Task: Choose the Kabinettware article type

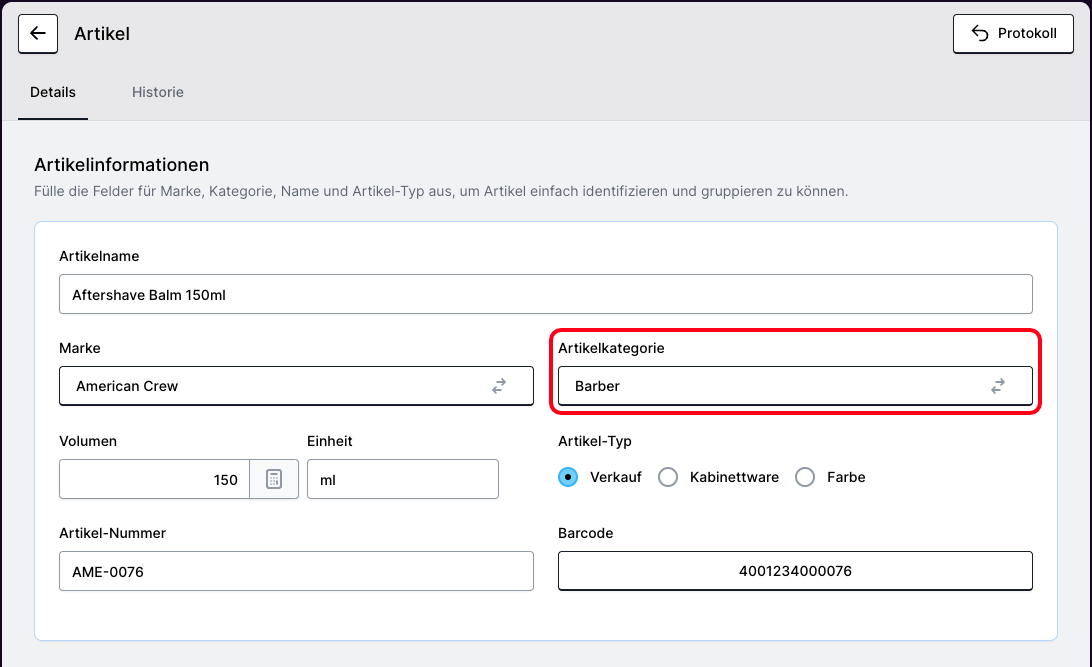Action: 668,477
